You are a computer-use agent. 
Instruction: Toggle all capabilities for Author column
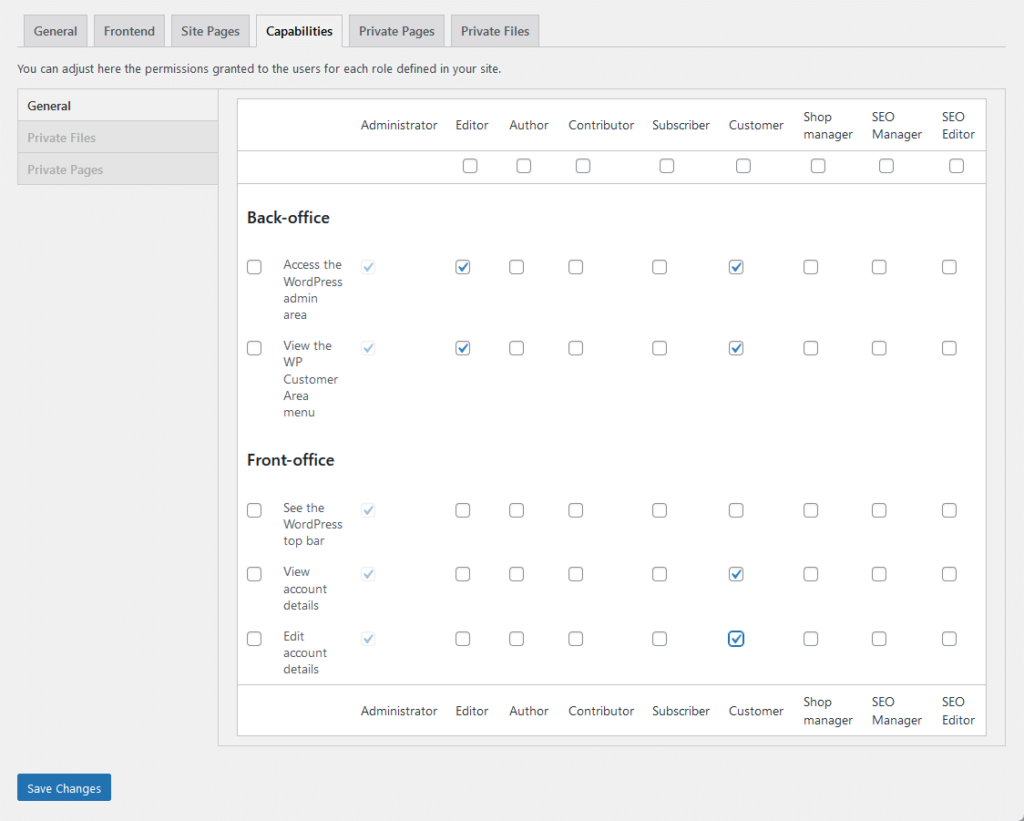point(524,166)
